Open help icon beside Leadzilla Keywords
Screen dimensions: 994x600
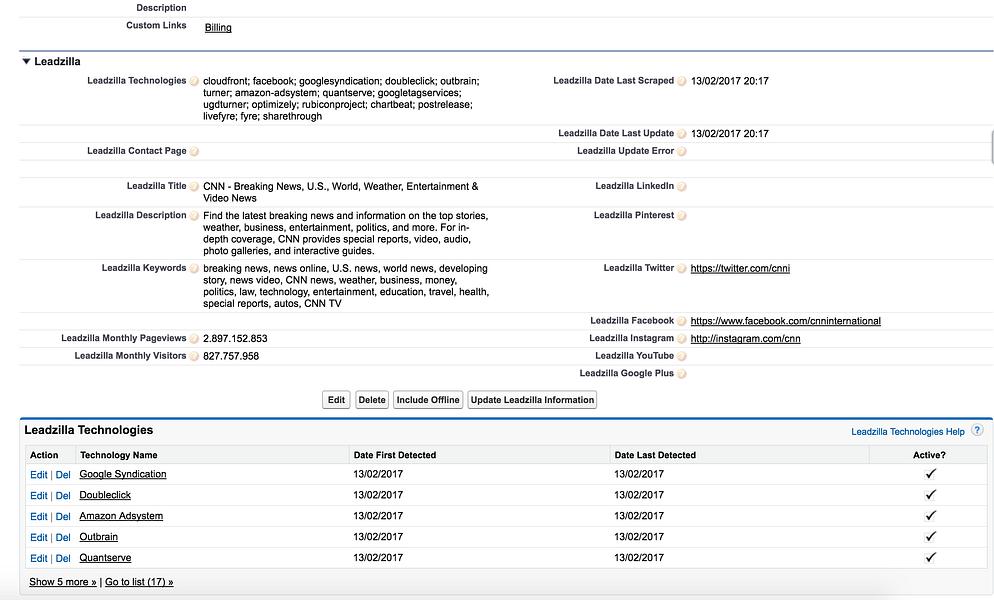(x=194, y=268)
